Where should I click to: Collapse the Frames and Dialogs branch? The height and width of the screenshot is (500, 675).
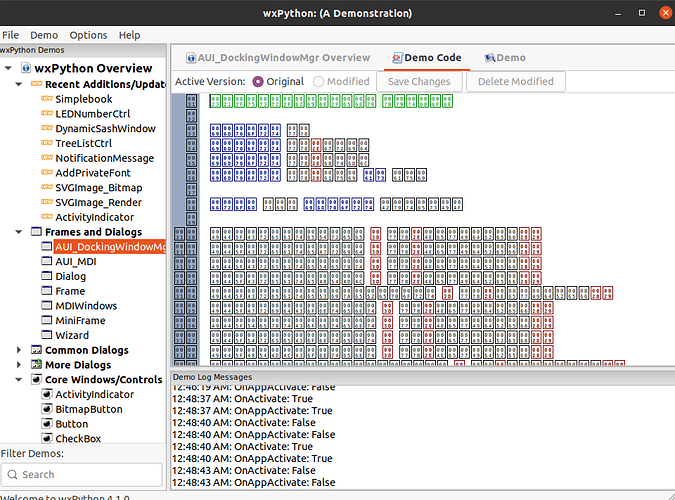(x=19, y=232)
